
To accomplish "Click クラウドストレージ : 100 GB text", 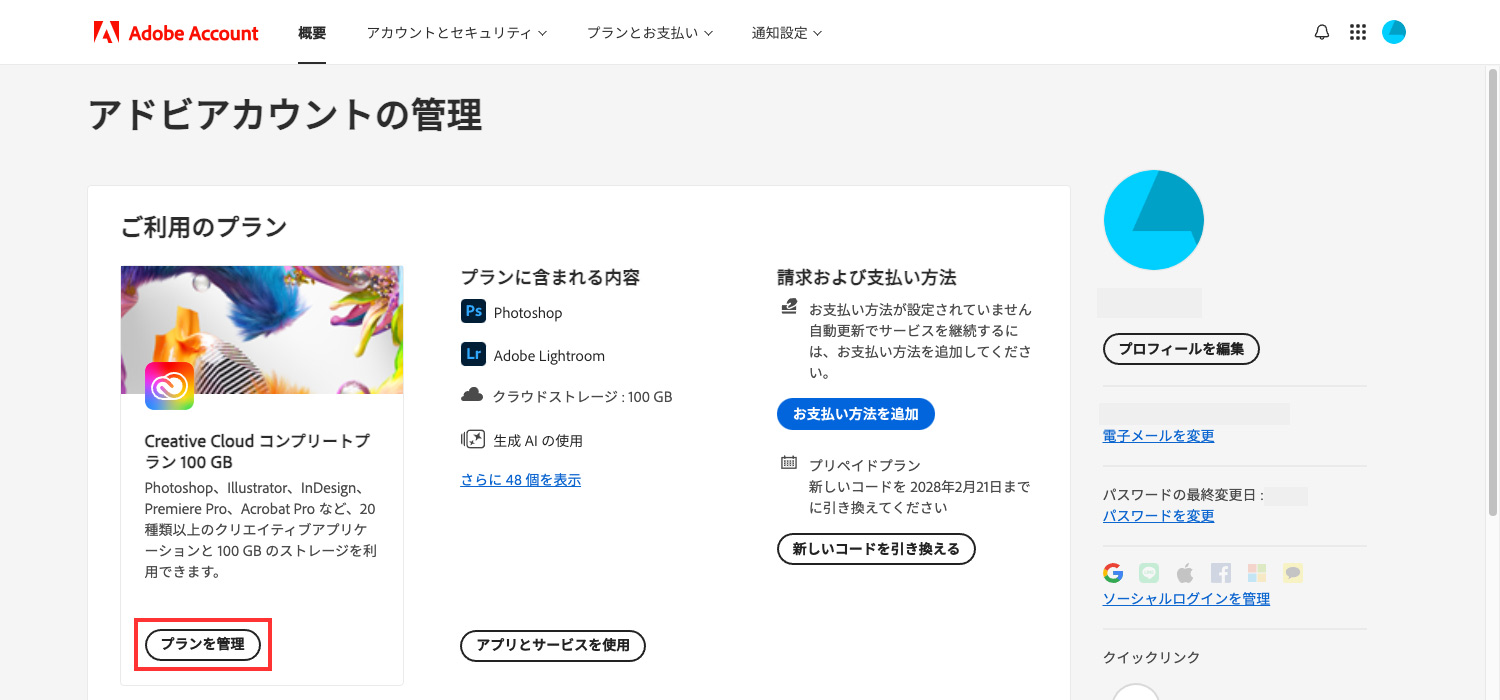I will [582, 397].
